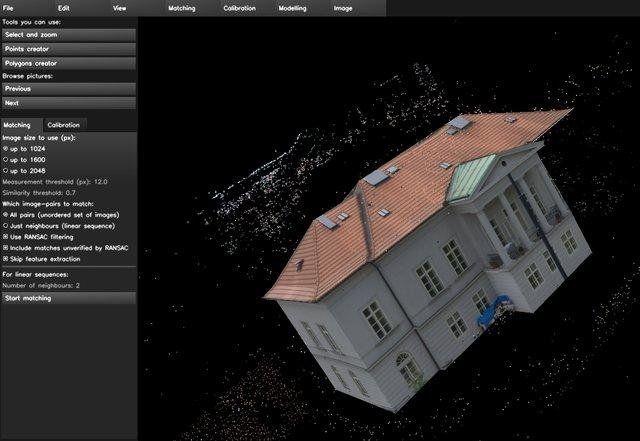The image size is (640, 441).
Task: Toggle Skip feature extraction checkbox
Action: click(x=6, y=258)
